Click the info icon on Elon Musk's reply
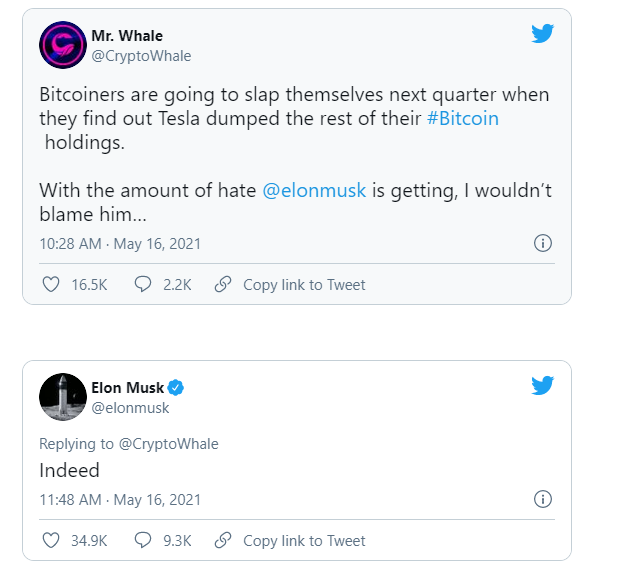Viewport: 636px width, 572px height. click(543, 498)
